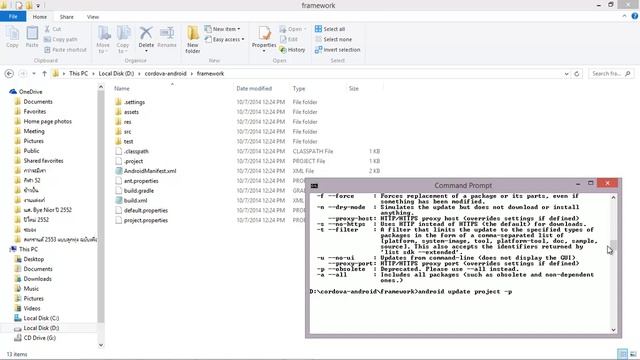Click Select all in ribbon
The height and width of the screenshot is (360, 640).
click(x=330, y=29)
